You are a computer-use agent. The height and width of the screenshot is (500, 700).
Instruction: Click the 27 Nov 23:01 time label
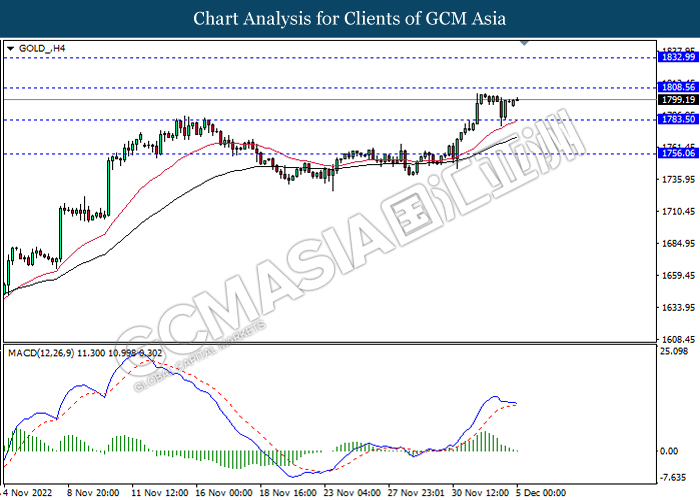coord(417,493)
